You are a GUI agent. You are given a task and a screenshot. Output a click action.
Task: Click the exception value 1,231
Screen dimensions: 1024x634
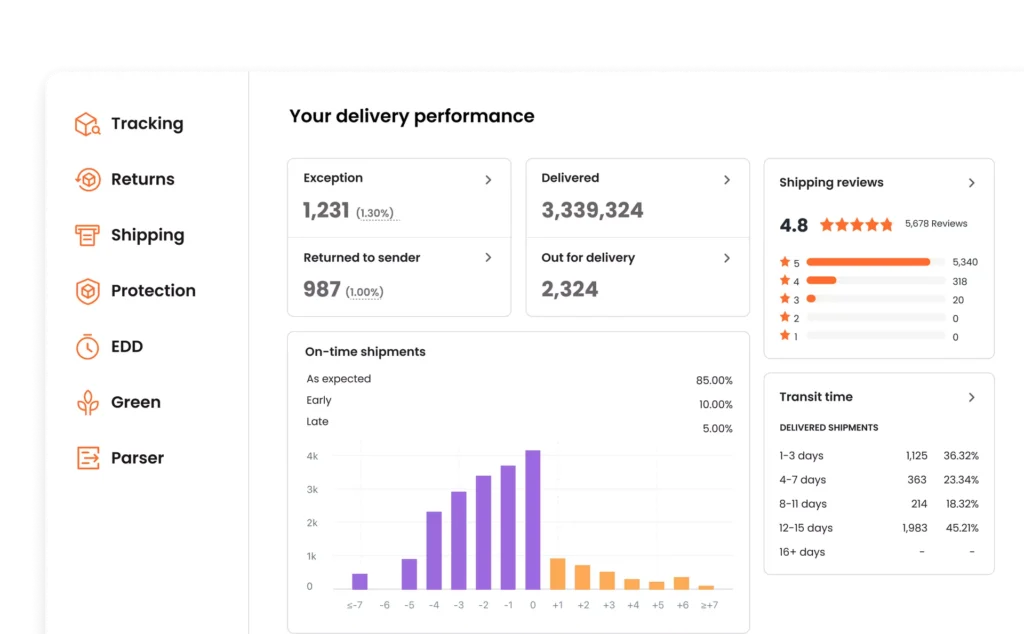click(326, 210)
